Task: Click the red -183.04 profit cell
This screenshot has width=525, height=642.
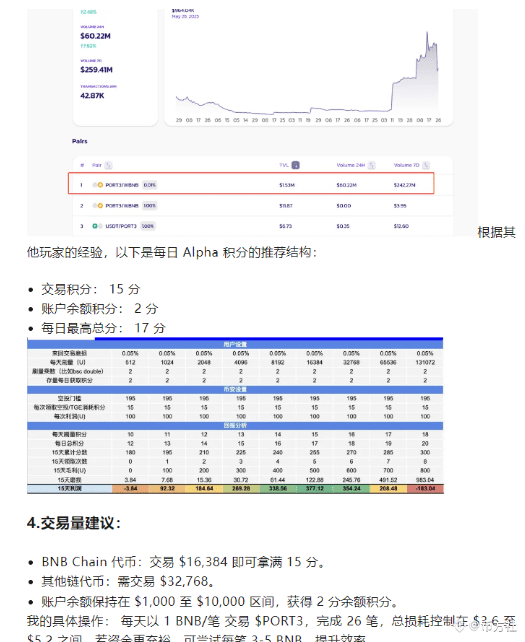Action: 425,488
